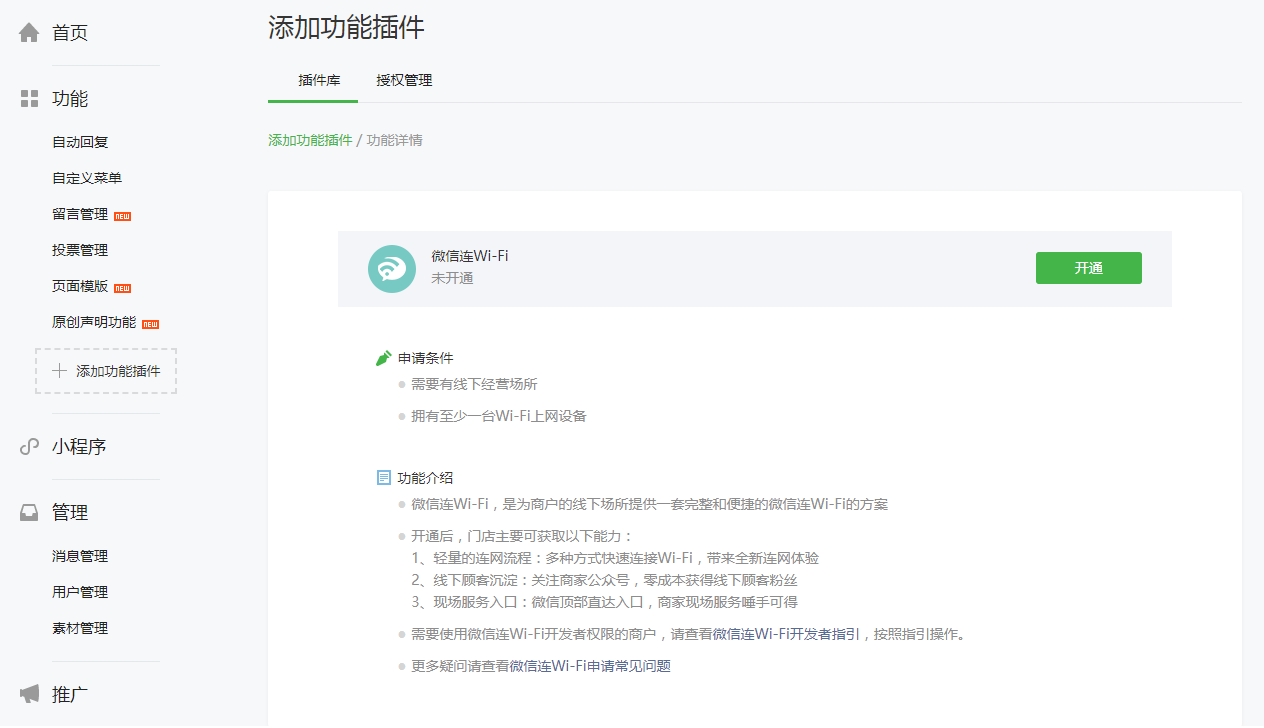Click the mini program icon beside 小程序
Viewport: 1264px width, 728px height.
(x=29, y=447)
